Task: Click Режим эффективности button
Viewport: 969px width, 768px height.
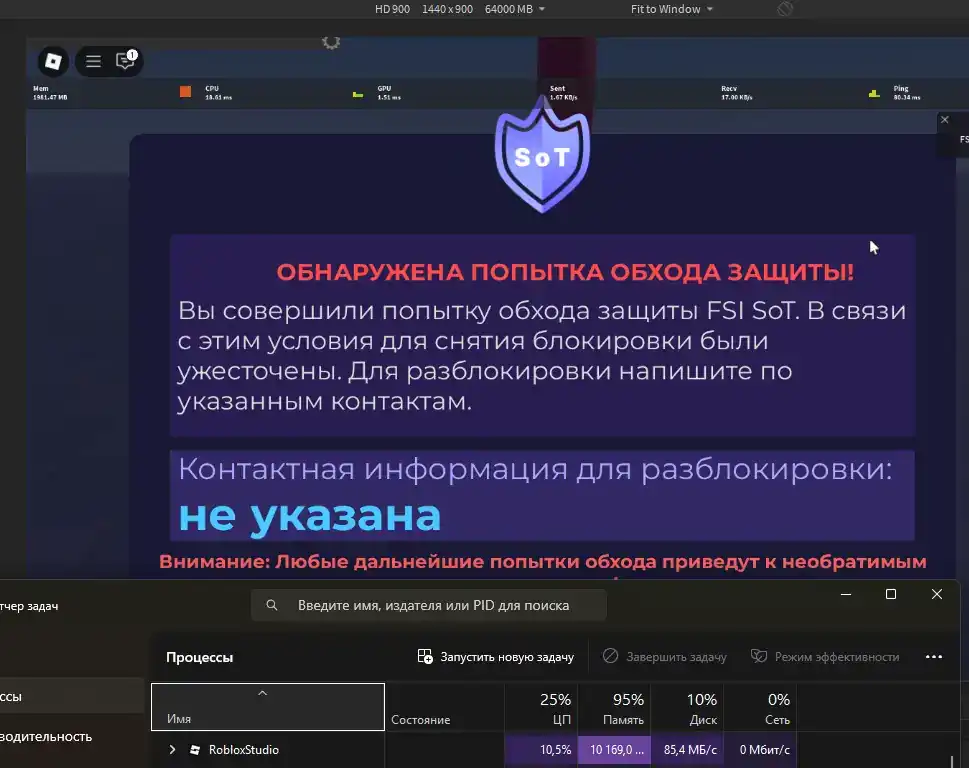Action: point(825,657)
